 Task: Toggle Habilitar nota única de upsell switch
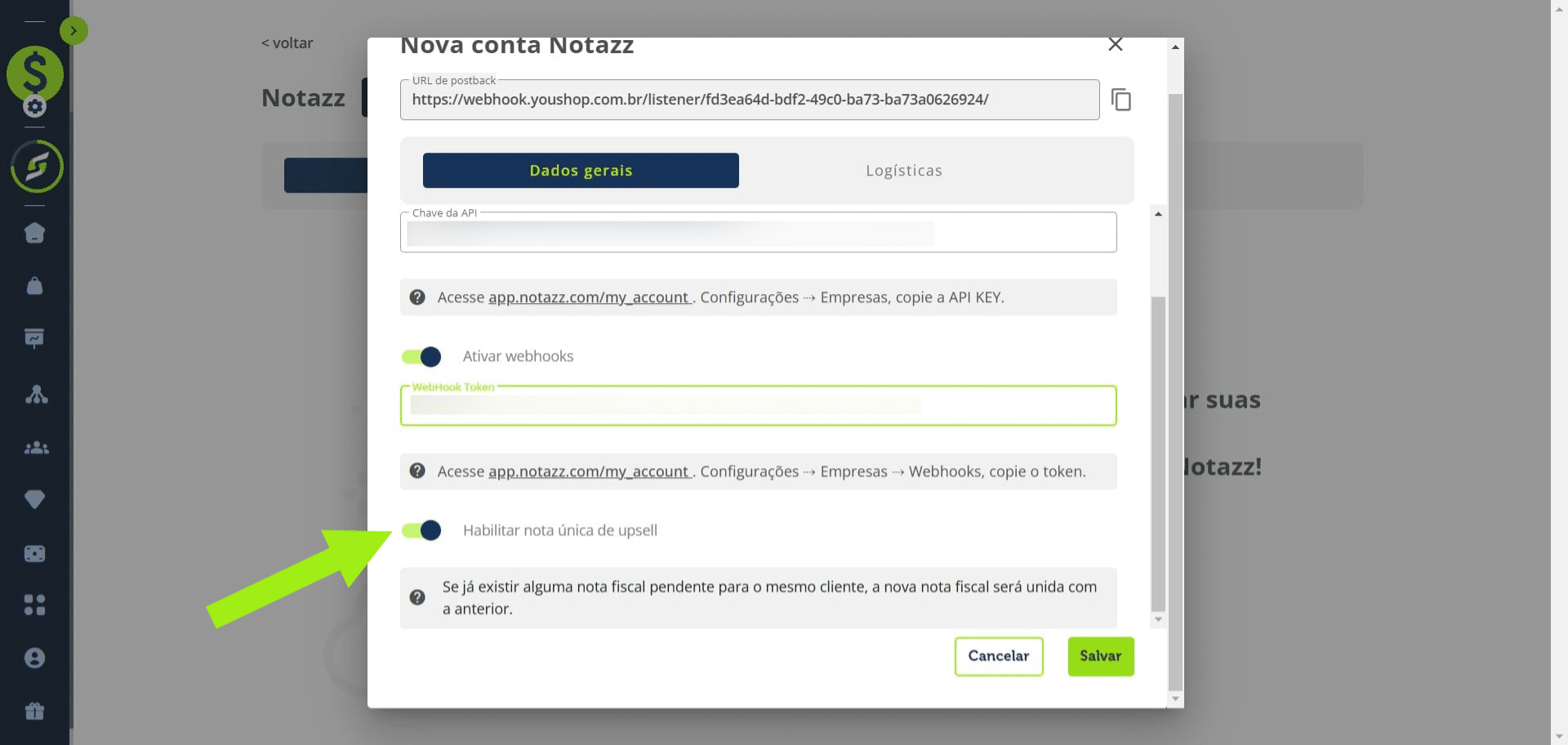click(x=421, y=531)
